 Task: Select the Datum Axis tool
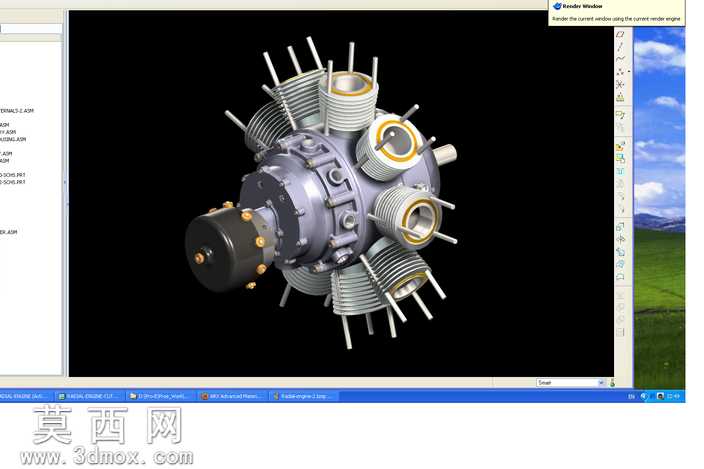(620, 47)
